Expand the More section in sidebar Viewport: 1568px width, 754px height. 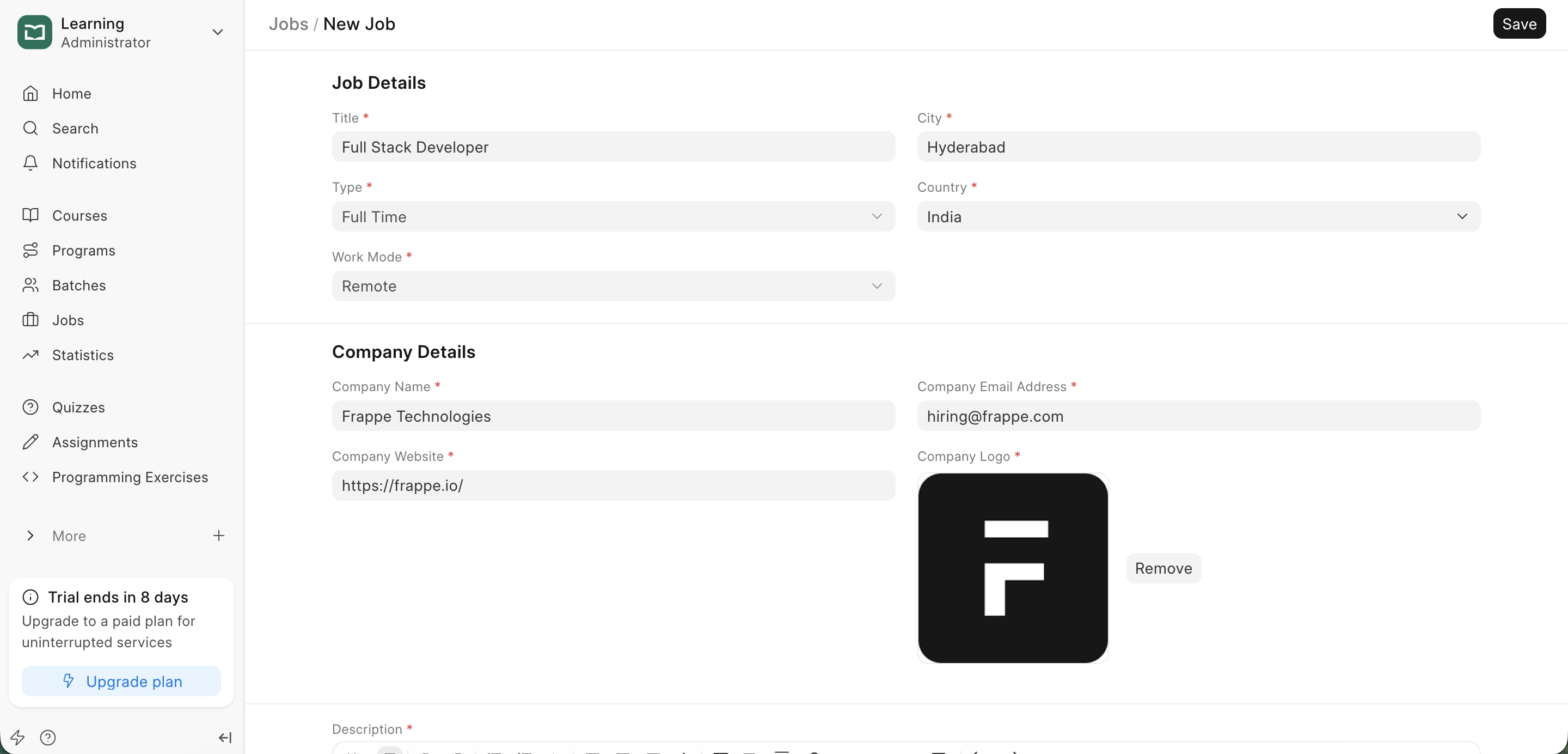point(30,536)
